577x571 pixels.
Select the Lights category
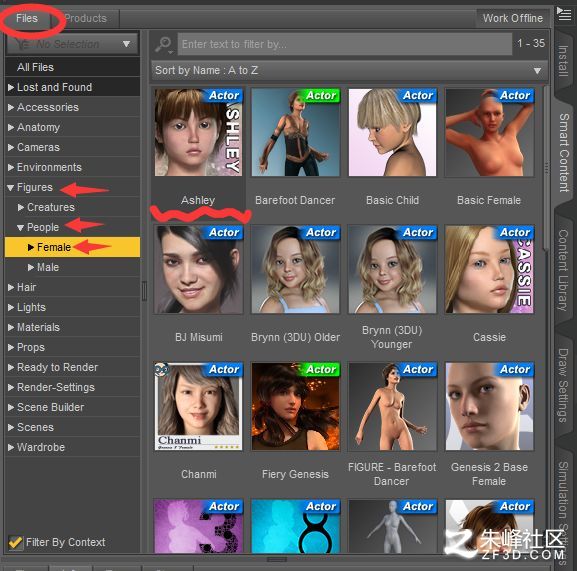pyautogui.click(x=72, y=307)
